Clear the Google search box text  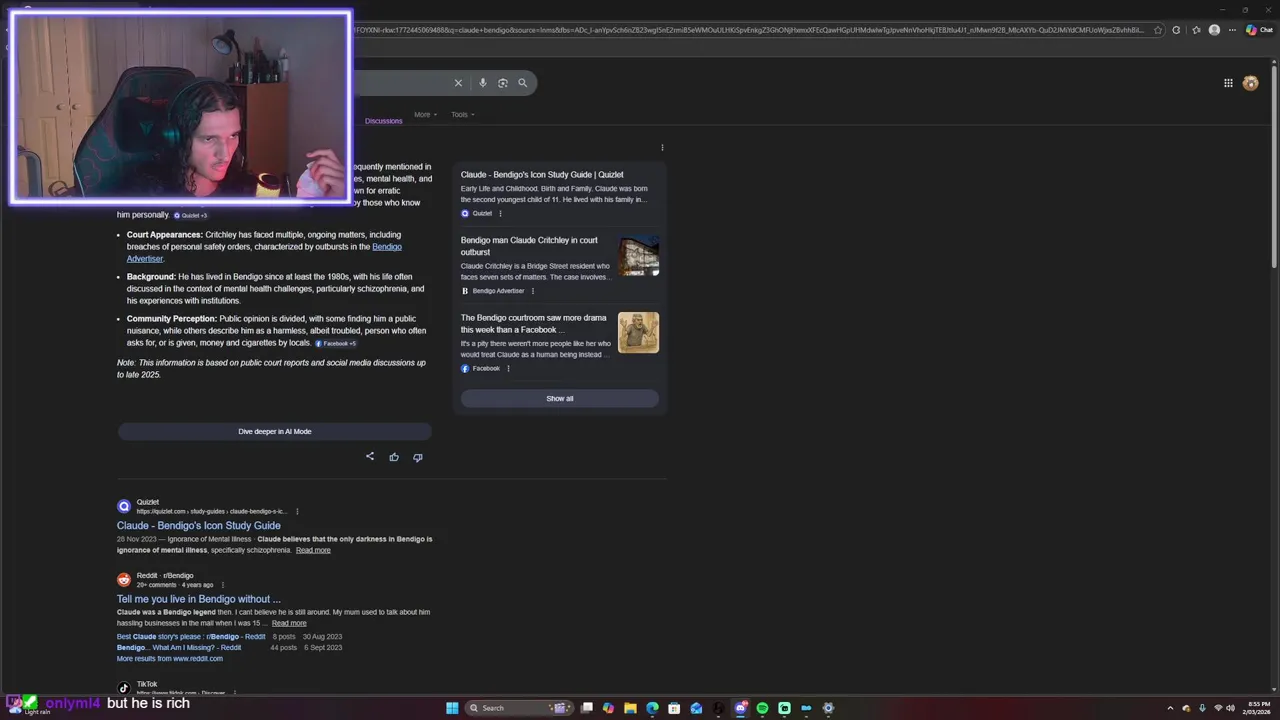tap(458, 83)
